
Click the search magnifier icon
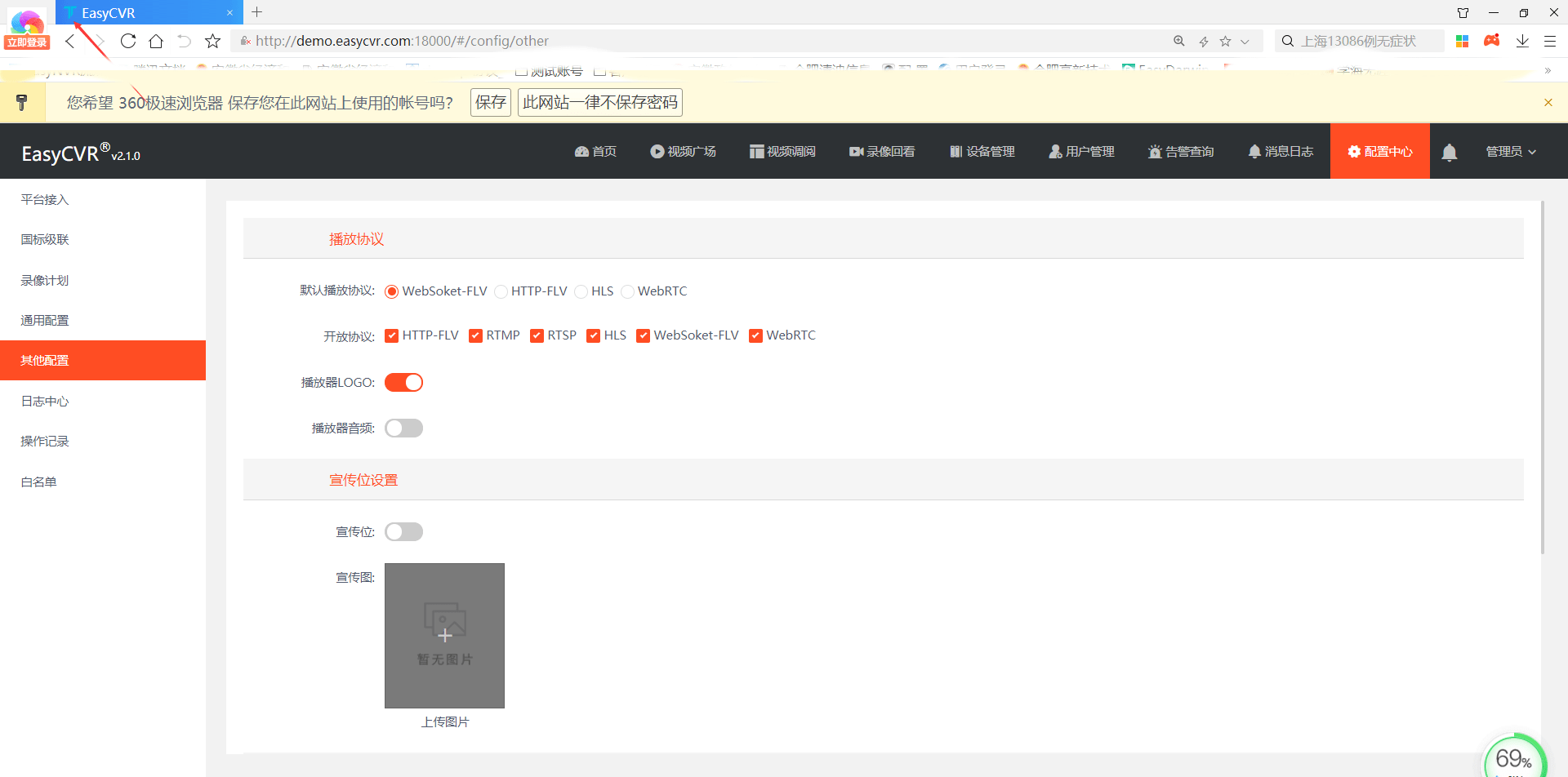pos(1288,41)
